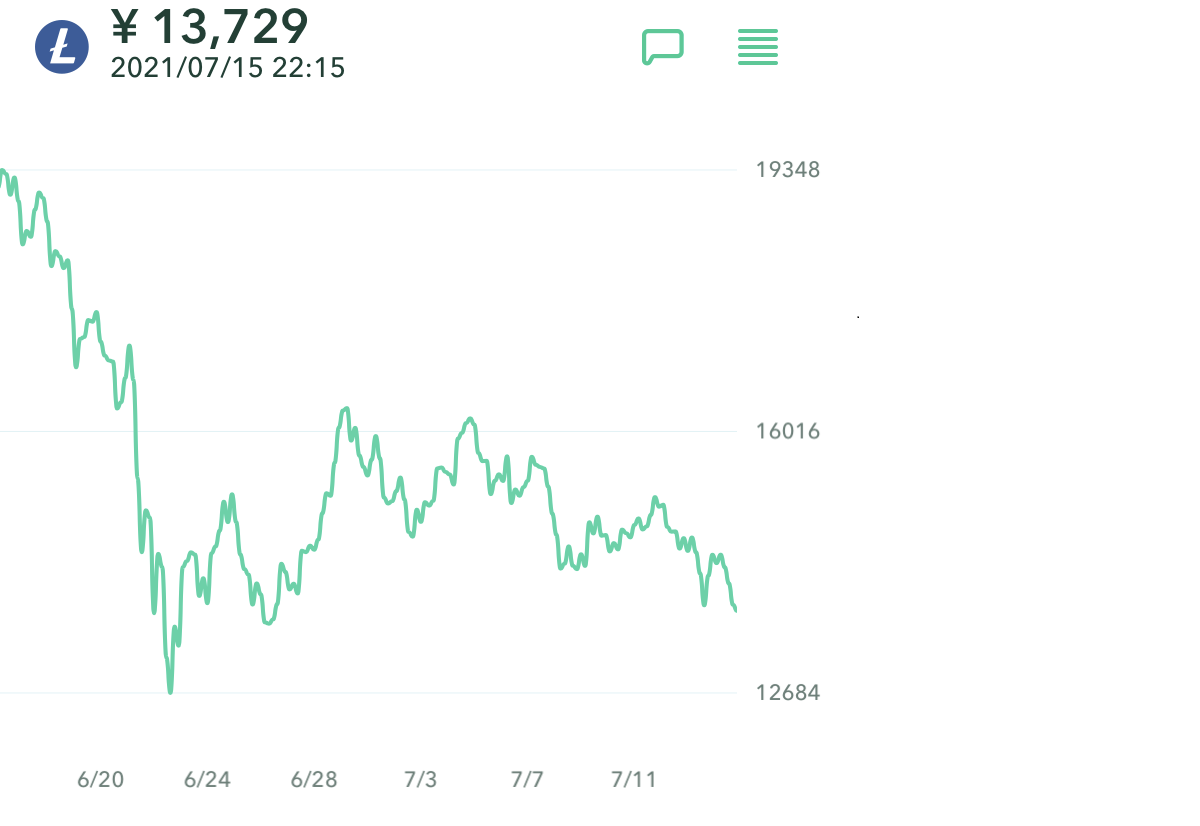Open the green list lines menu icon
The image size is (1200, 826).
tap(758, 47)
